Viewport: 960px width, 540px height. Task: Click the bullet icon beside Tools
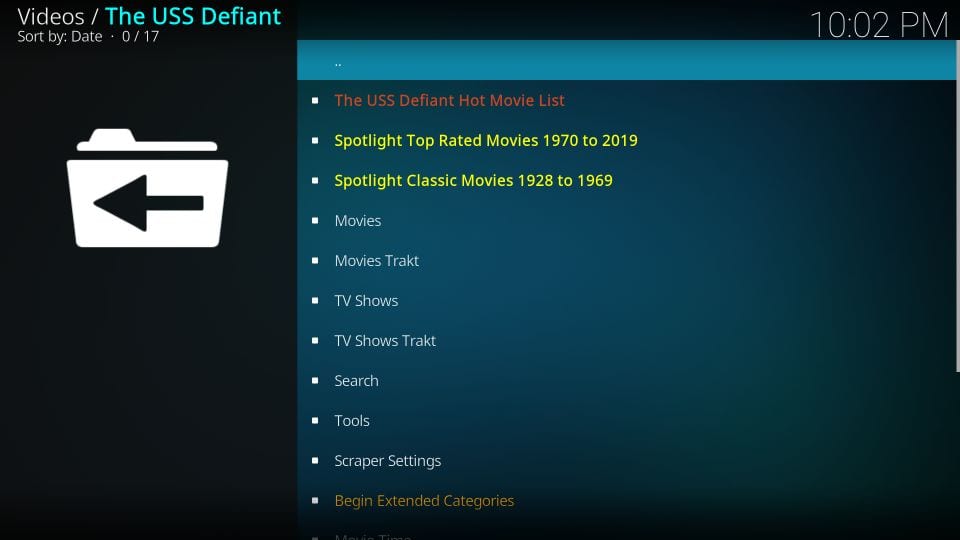[315, 421]
